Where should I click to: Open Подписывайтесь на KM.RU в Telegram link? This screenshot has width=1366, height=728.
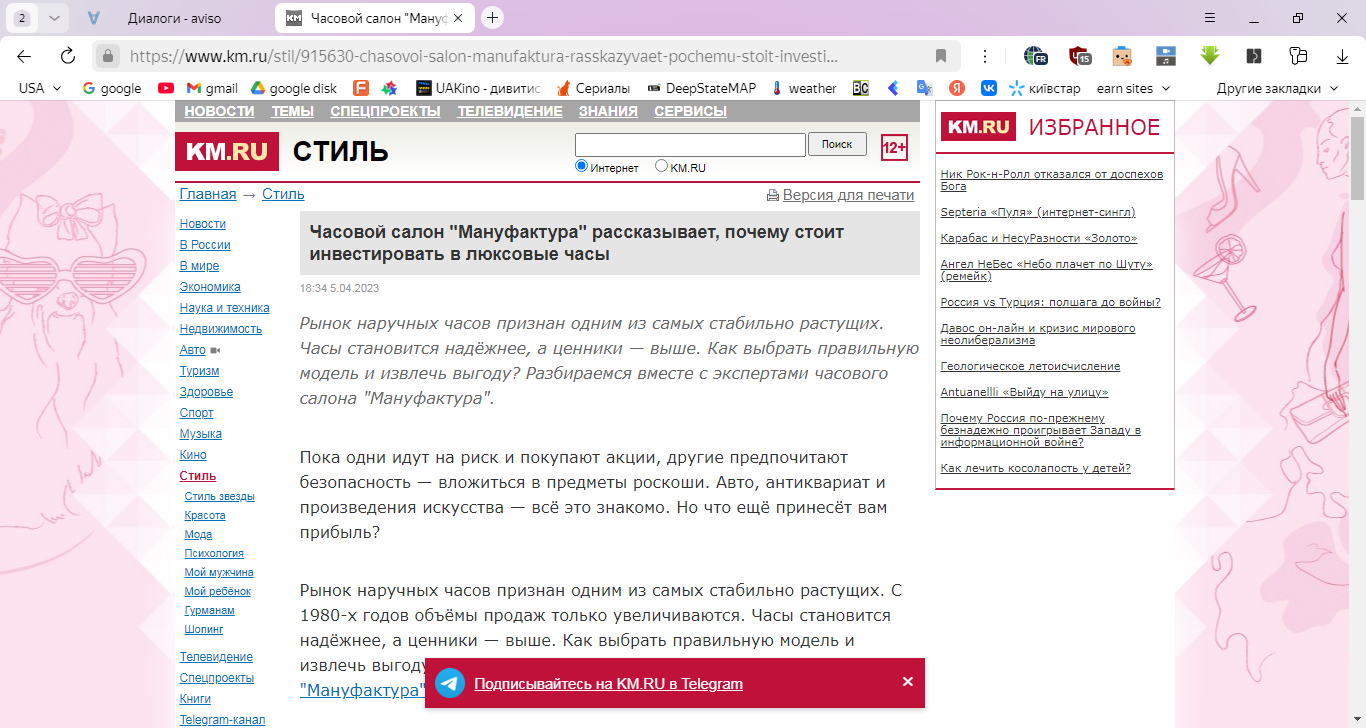(x=608, y=684)
